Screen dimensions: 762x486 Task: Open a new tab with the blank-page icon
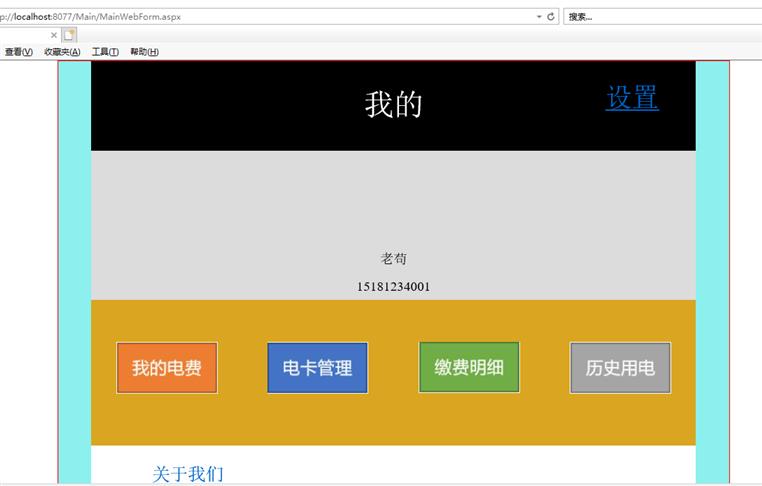click(69, 35)
